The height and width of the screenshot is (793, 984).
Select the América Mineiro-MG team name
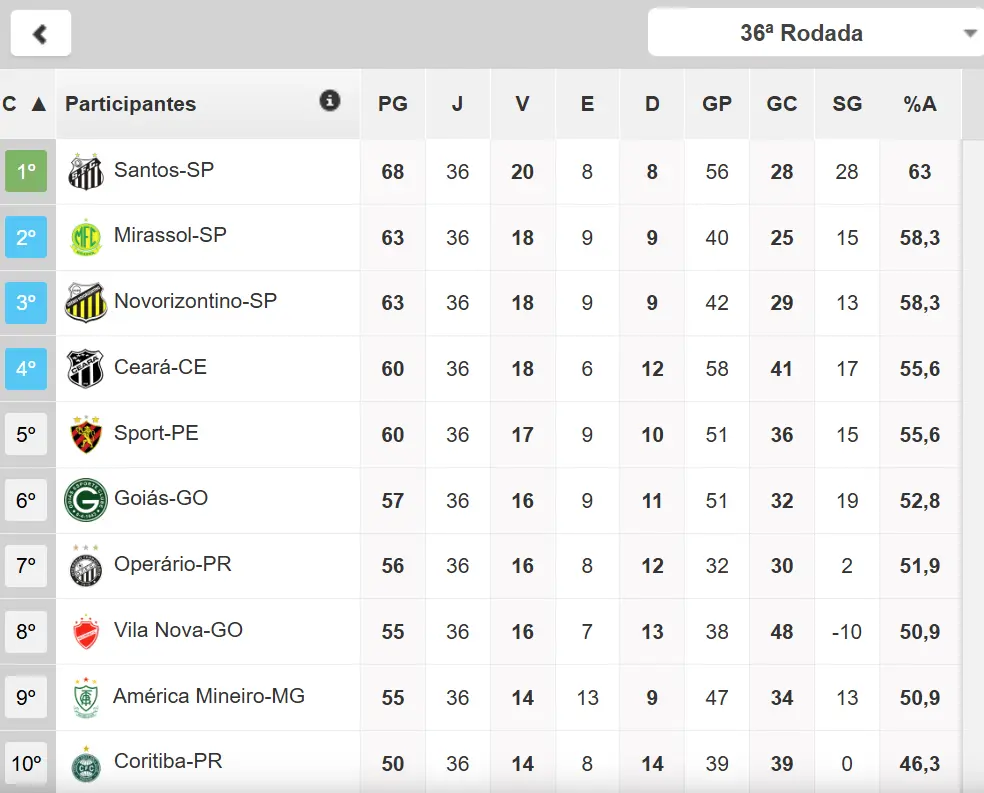coord(209,696)
